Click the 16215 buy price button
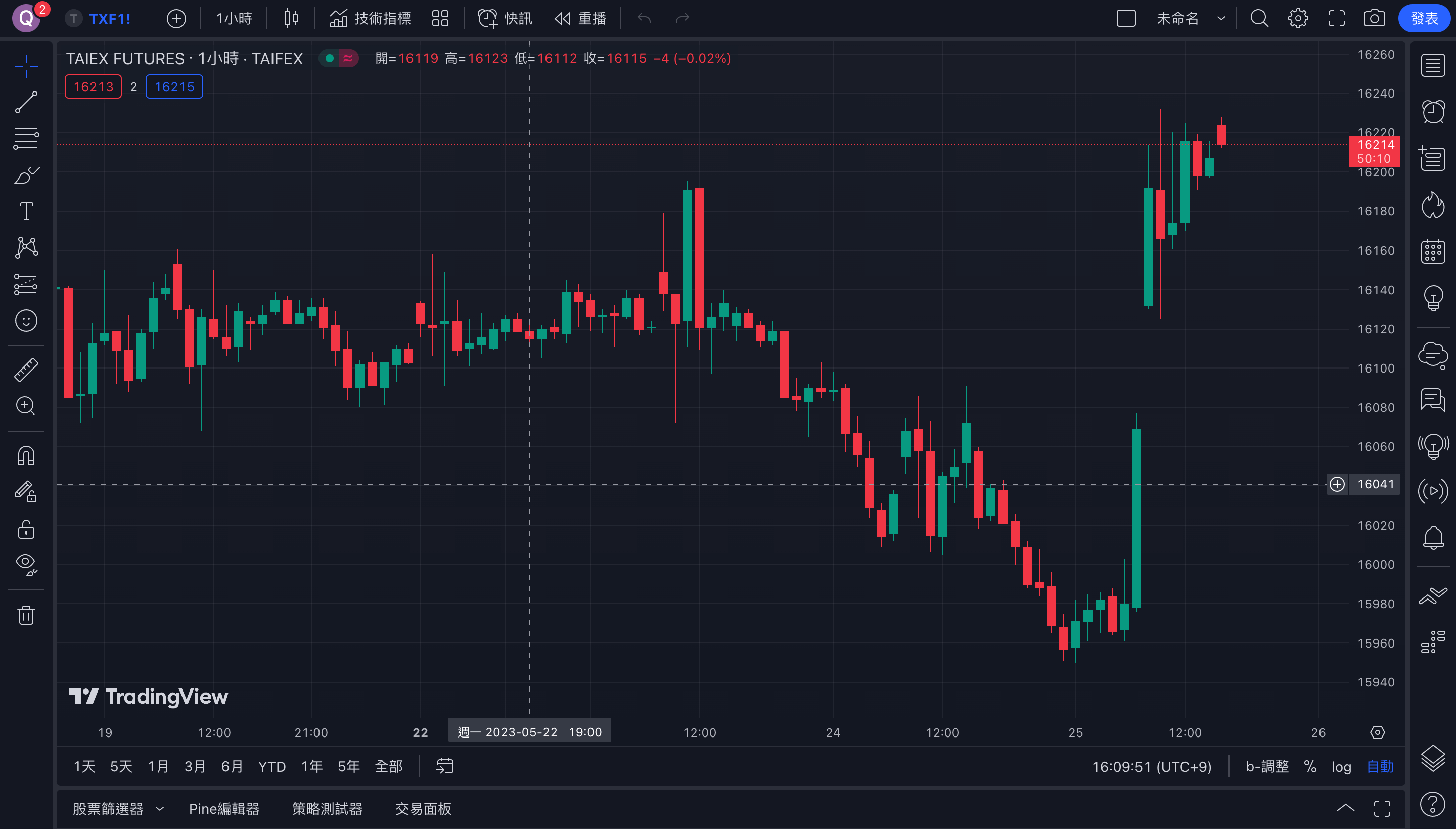Viewport: 1456px width, 829px height. click(174, 87)
